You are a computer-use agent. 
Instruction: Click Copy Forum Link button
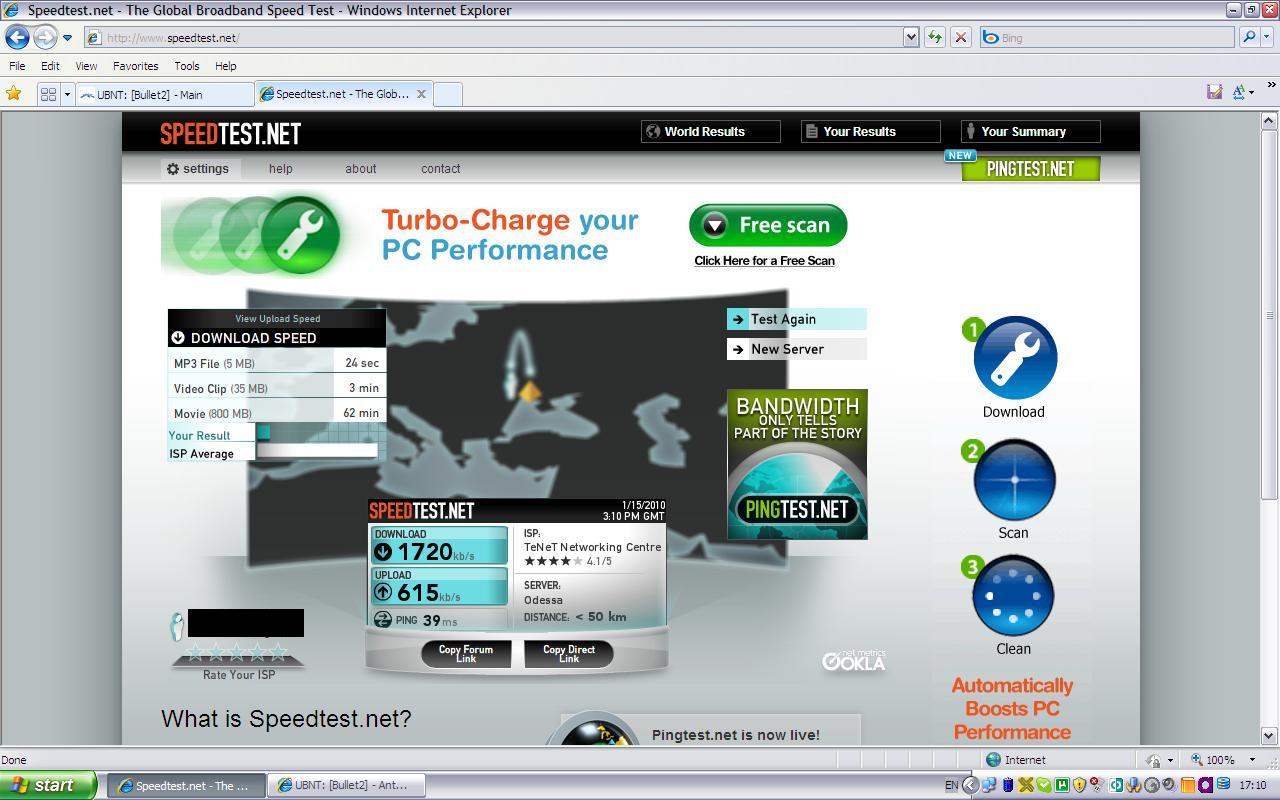click(466, 654)
